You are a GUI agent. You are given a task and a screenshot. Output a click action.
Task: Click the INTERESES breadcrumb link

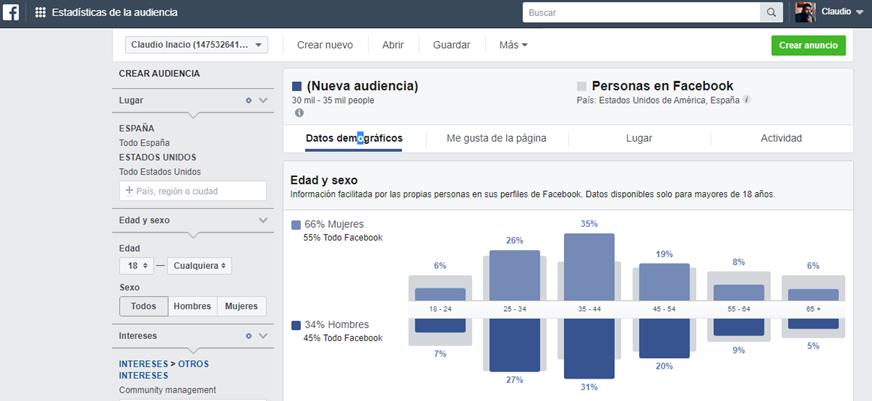point(143,364)
